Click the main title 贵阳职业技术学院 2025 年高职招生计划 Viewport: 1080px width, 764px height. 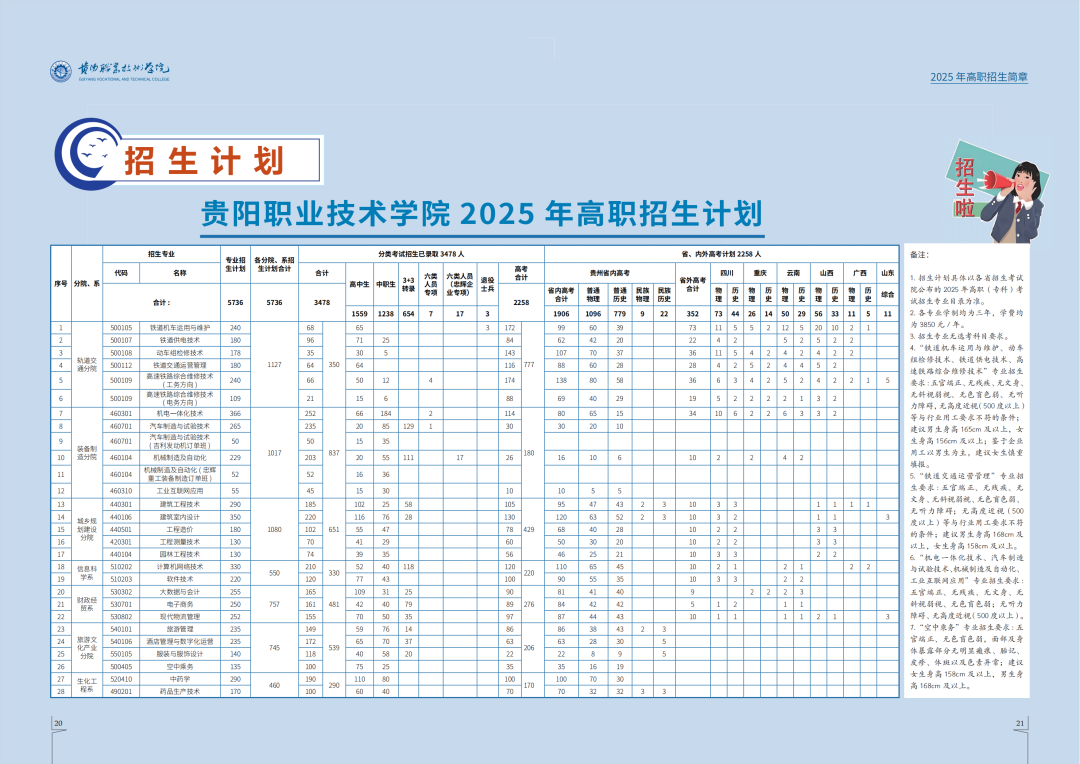coord(481,213)
